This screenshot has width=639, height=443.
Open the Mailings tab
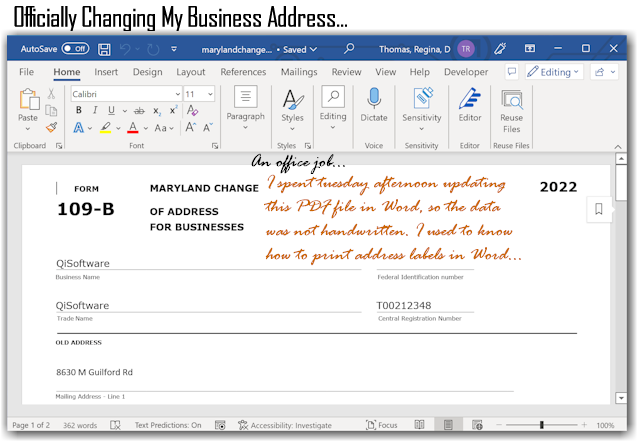(299, 72)
